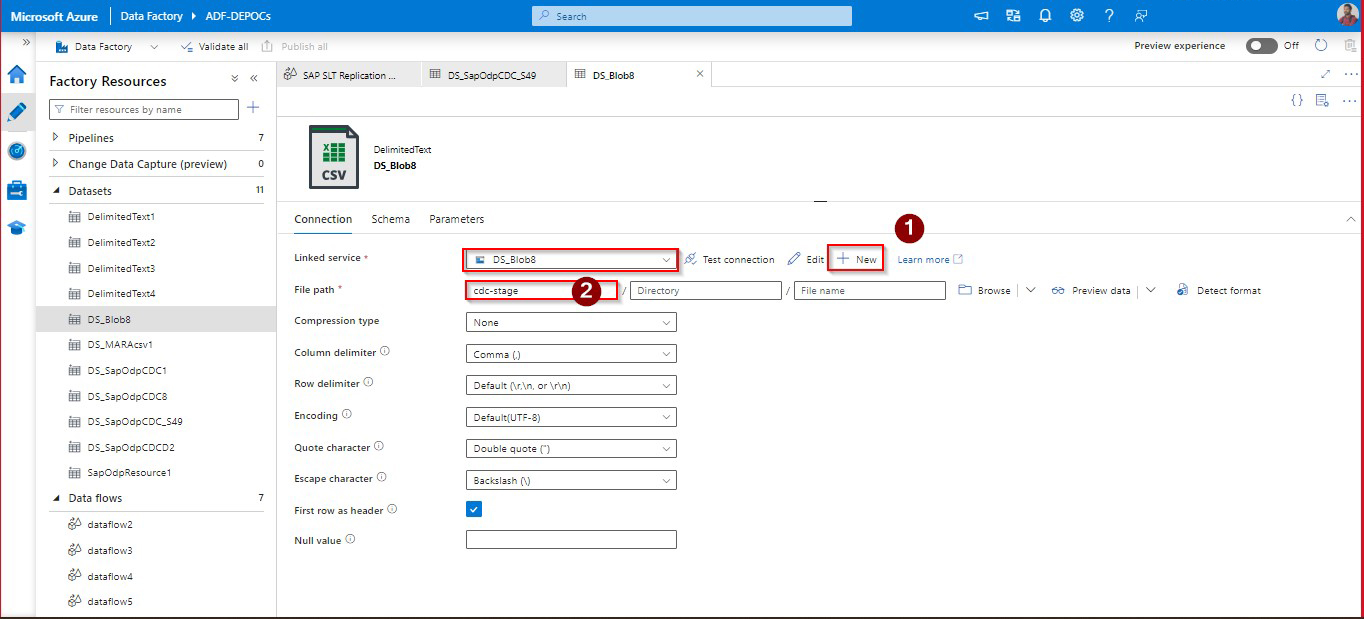Open the Compression type dropdown
The width and height of the screenshot is (1364, 619).
[571, 322]
